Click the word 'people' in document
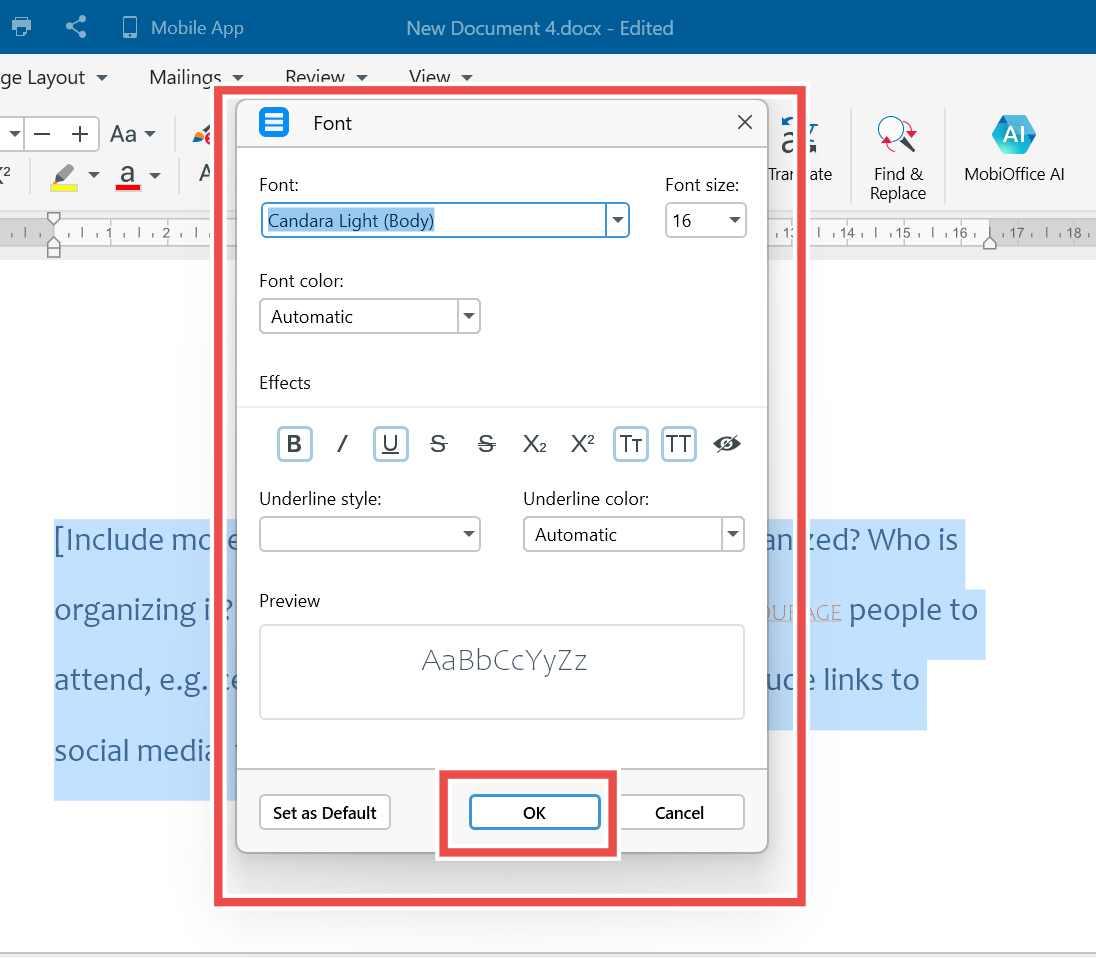 tap(894, 610)
